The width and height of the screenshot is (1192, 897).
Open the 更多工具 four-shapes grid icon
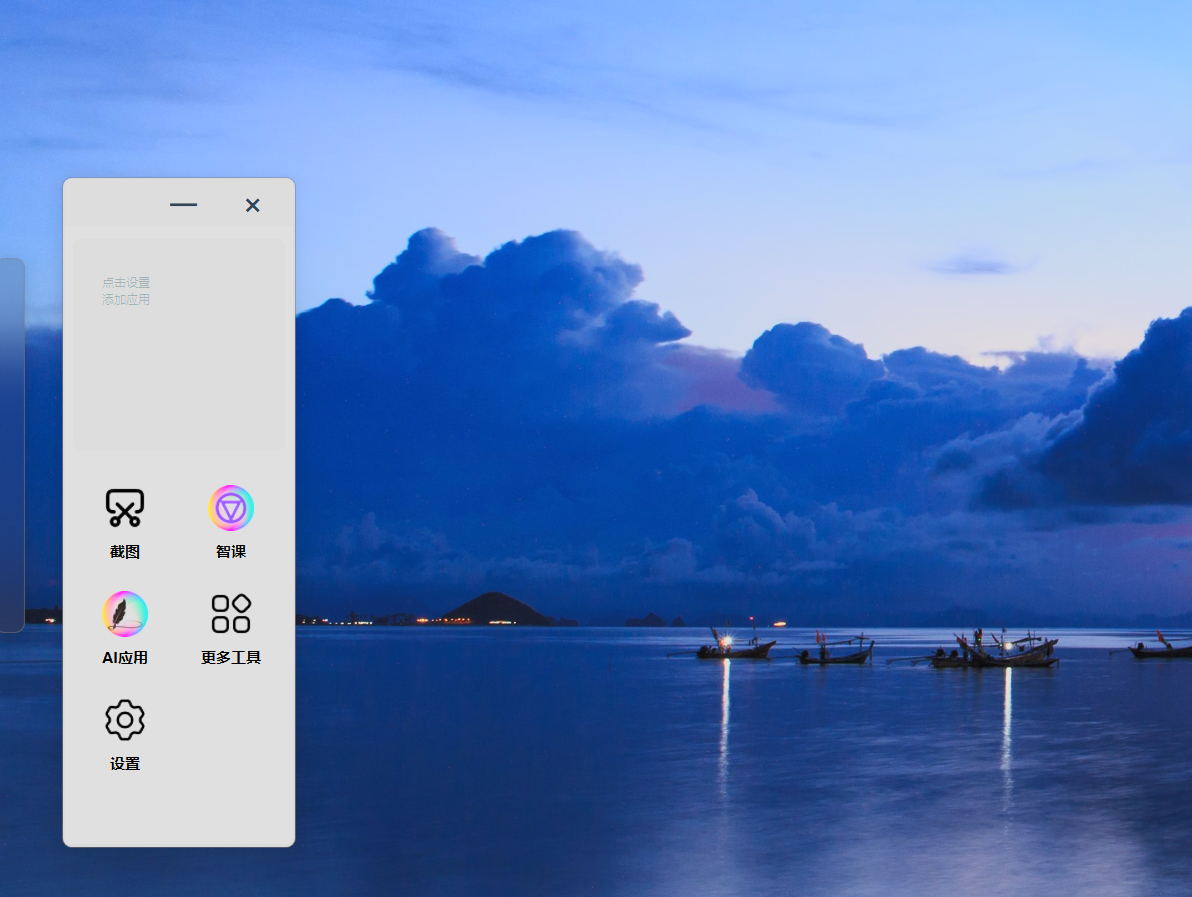(x=231, y=614)
